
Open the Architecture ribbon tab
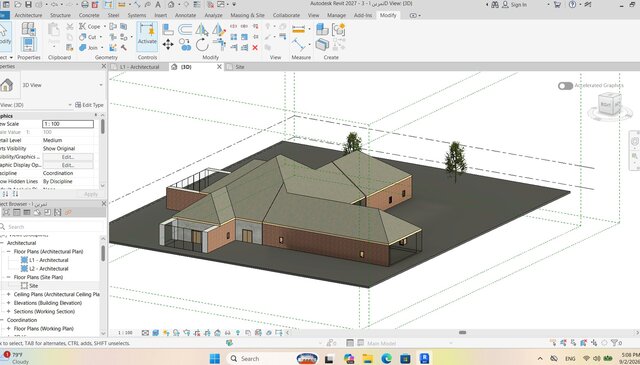tap(28, 15)
